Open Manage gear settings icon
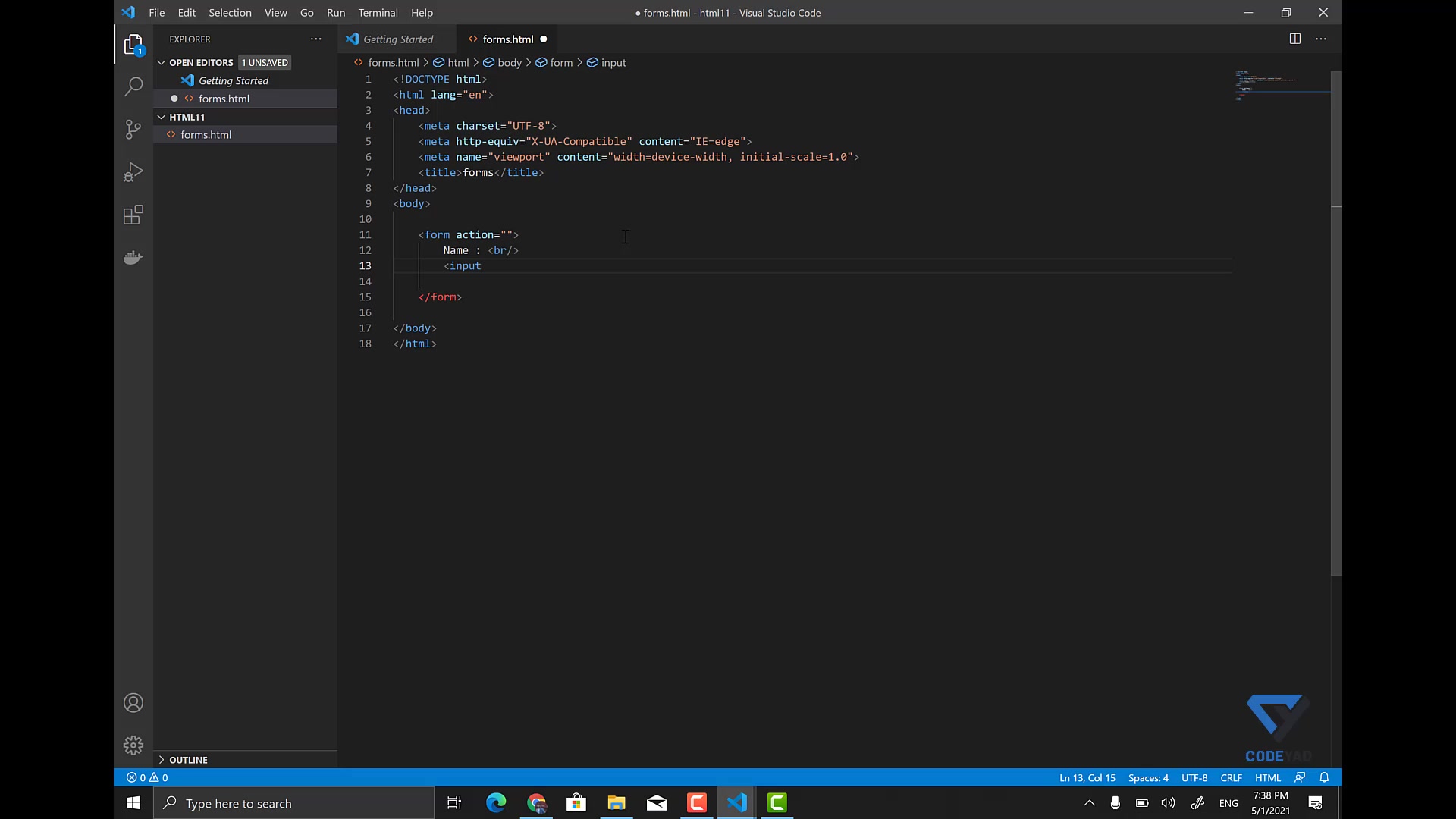This screenshot has width=1456, height=819. [133, 745]
